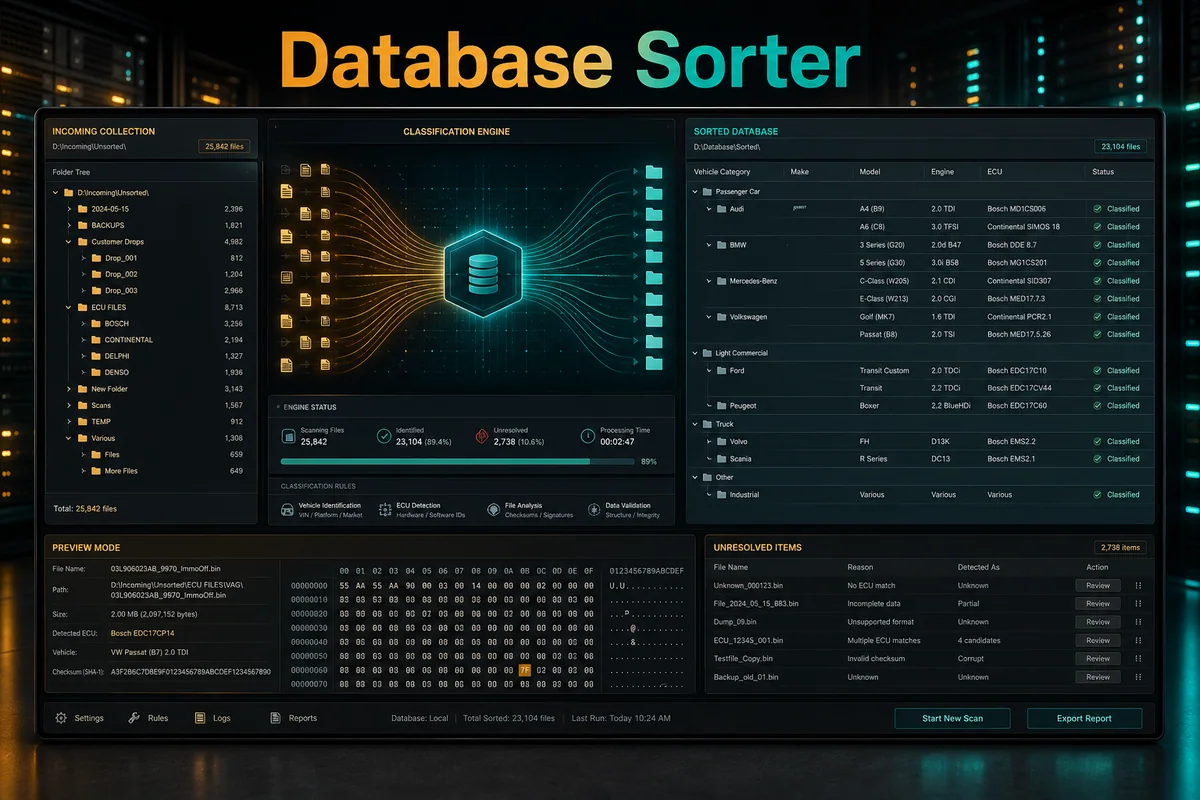Click the BACKUPS folder icon
1200x800 pixels.
click(82, 225)
